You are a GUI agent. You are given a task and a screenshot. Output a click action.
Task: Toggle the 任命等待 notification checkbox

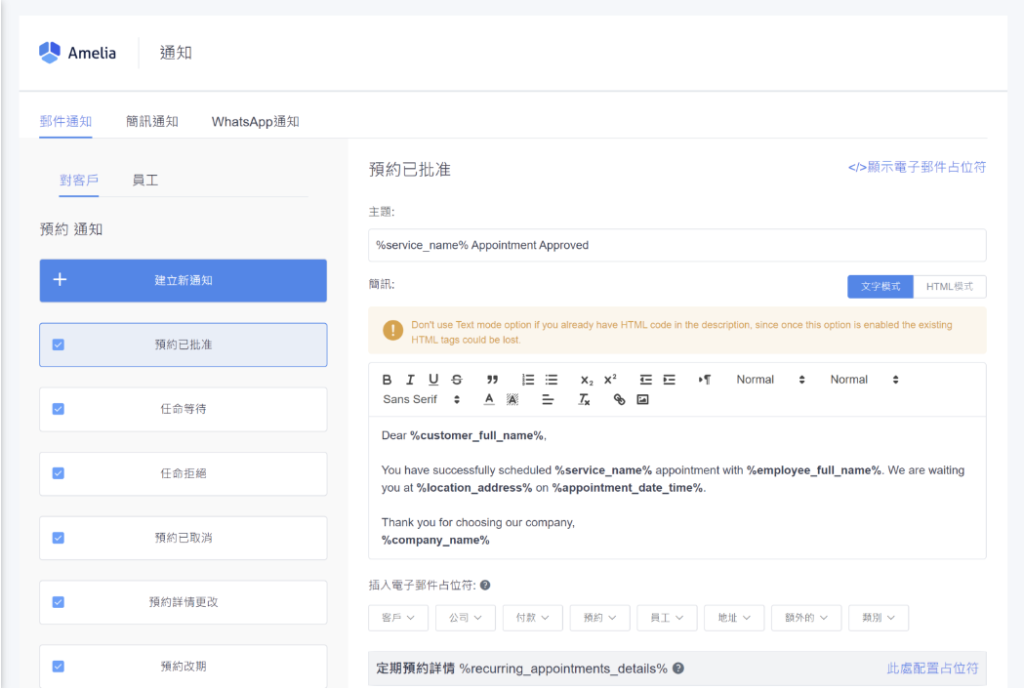(x=58, y=409)
